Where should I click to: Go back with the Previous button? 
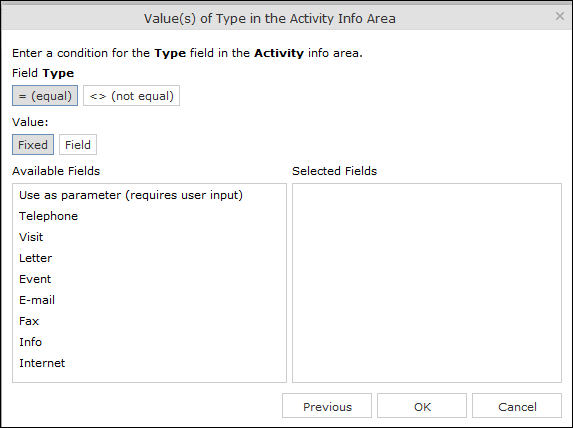[327, 406]
